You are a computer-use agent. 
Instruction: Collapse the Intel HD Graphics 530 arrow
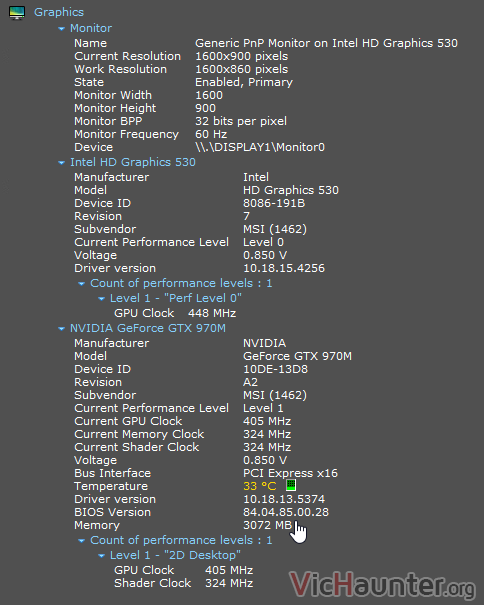(61, 163)
